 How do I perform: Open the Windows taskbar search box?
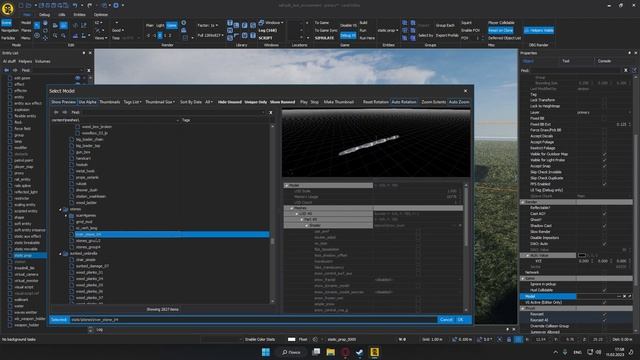291,352
